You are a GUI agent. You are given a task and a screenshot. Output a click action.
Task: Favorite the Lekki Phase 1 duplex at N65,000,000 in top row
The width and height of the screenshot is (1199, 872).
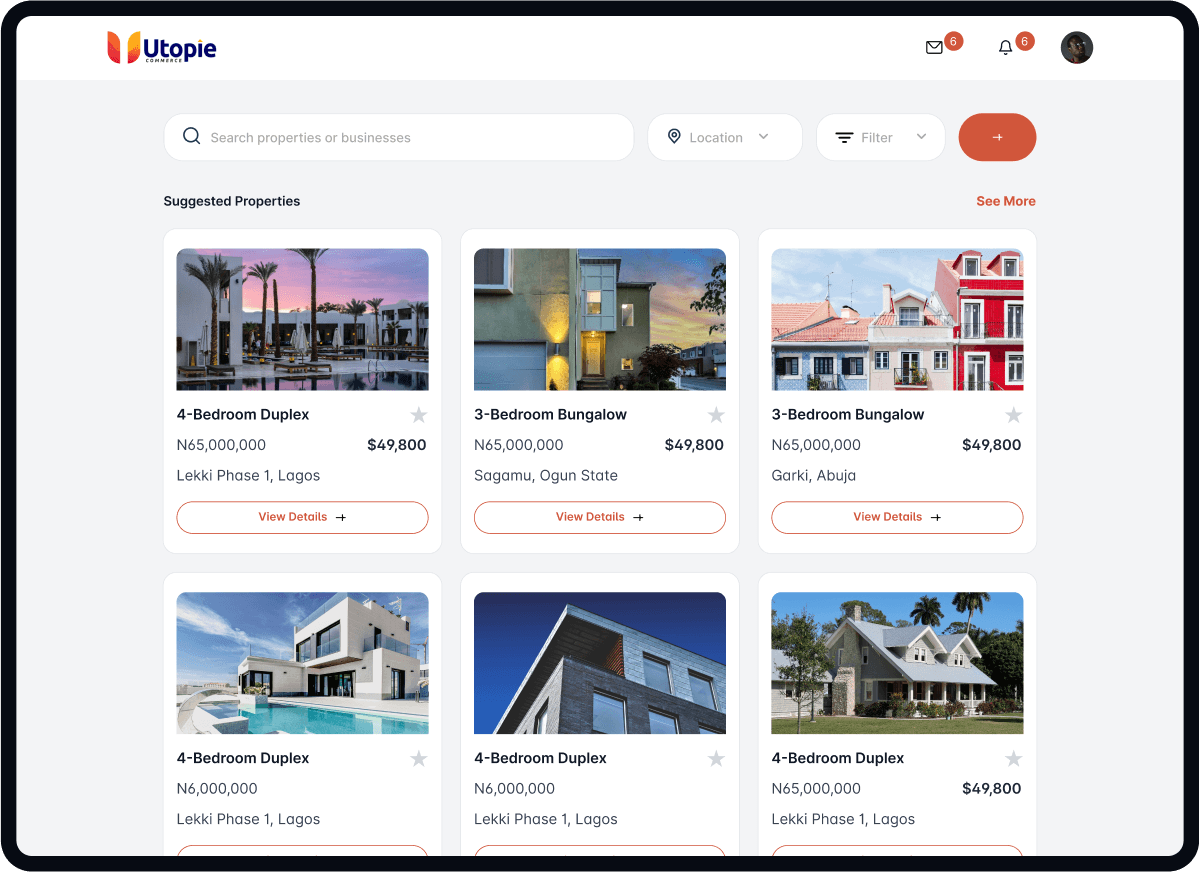[x=418, y=415]
